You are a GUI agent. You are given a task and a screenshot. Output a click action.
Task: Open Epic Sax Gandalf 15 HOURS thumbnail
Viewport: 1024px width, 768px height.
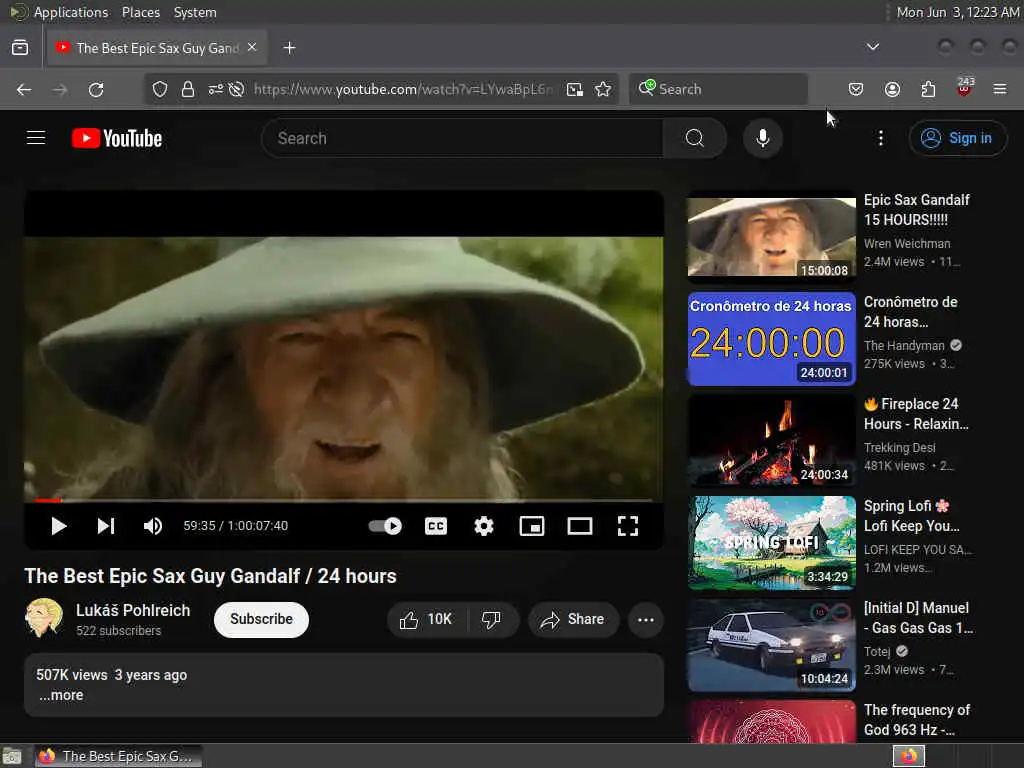(771, 236)
